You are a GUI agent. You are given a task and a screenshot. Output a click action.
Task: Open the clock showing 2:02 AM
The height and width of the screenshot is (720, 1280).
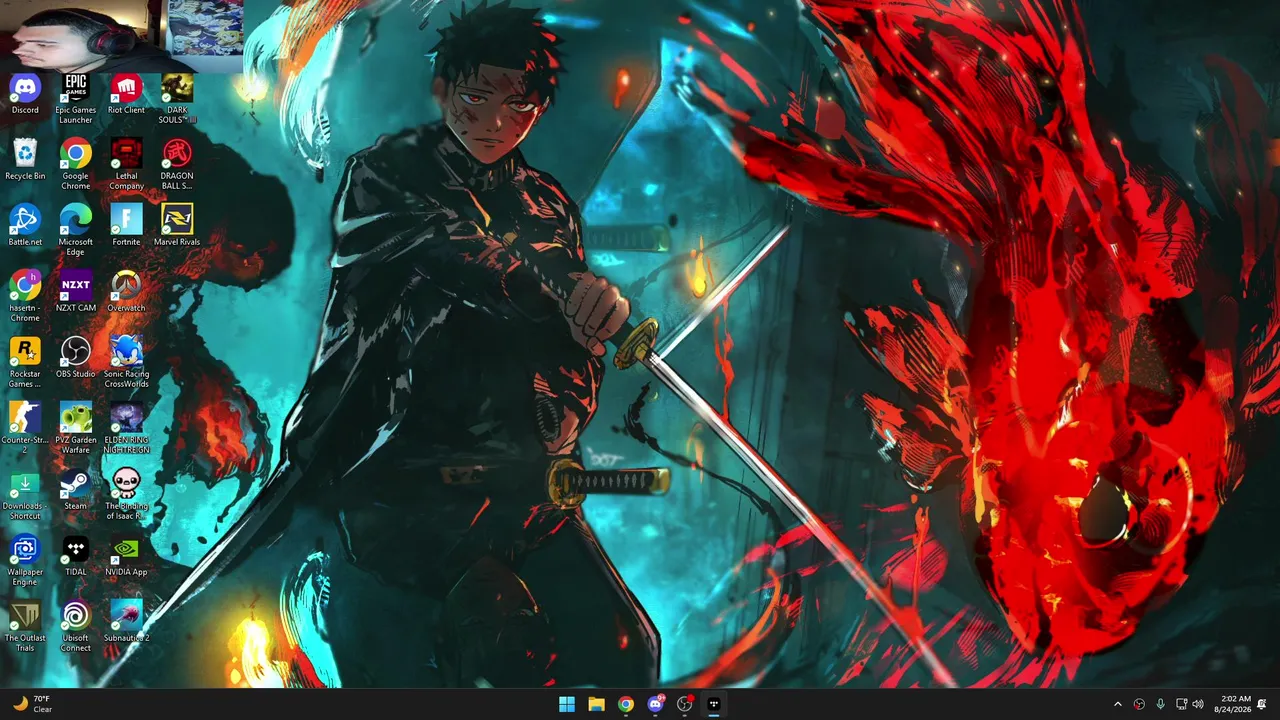tap(1232, 704)
